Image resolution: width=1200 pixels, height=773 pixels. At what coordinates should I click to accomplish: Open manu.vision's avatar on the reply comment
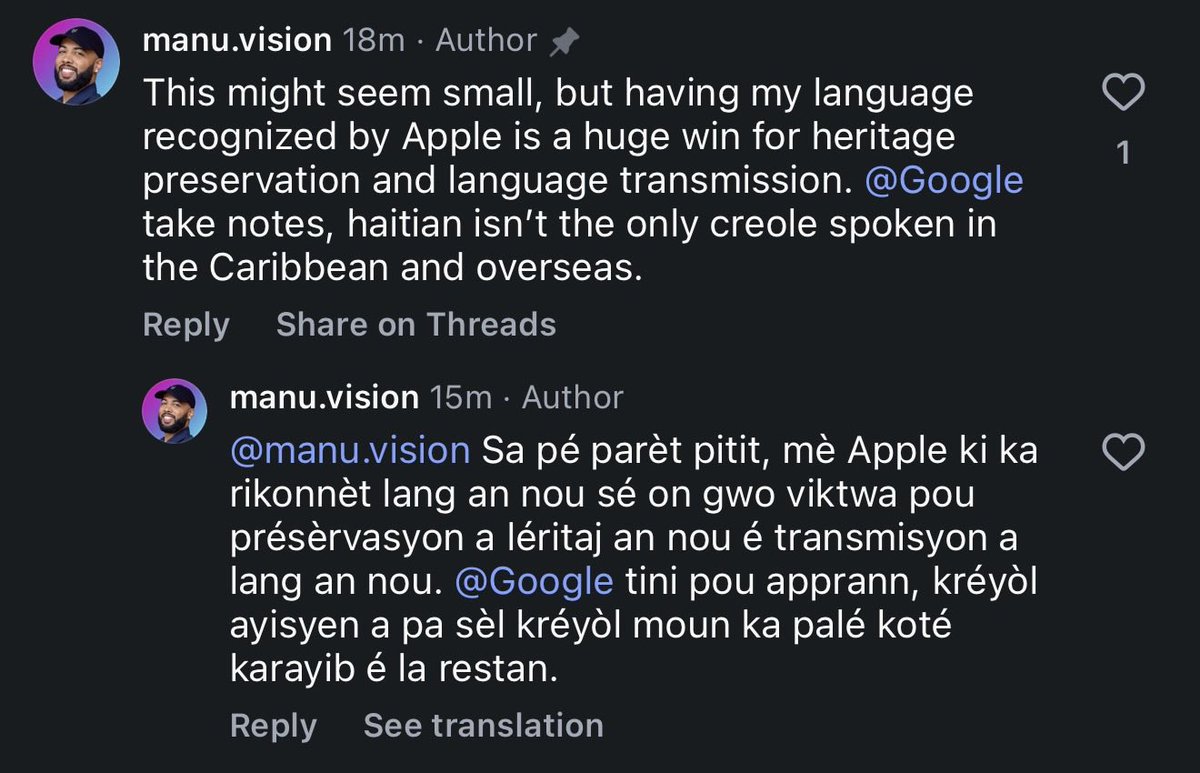pos(173,411)
